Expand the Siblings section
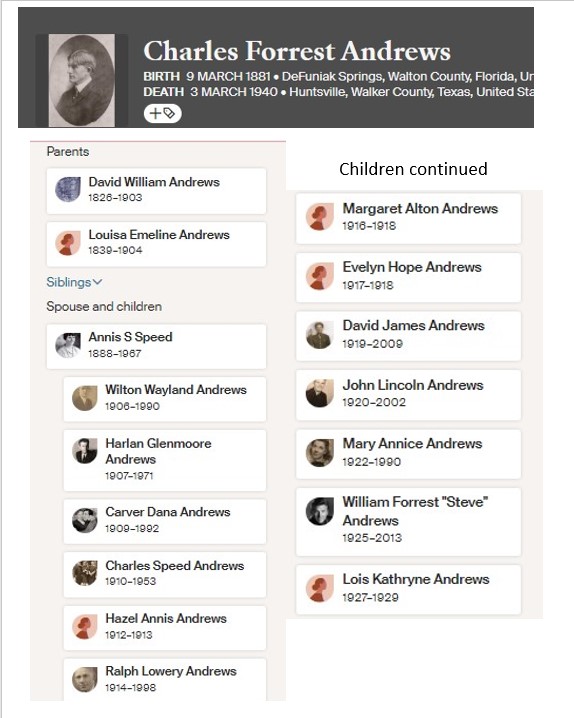The height and width of the screenshot is (718, 574). 74,282
